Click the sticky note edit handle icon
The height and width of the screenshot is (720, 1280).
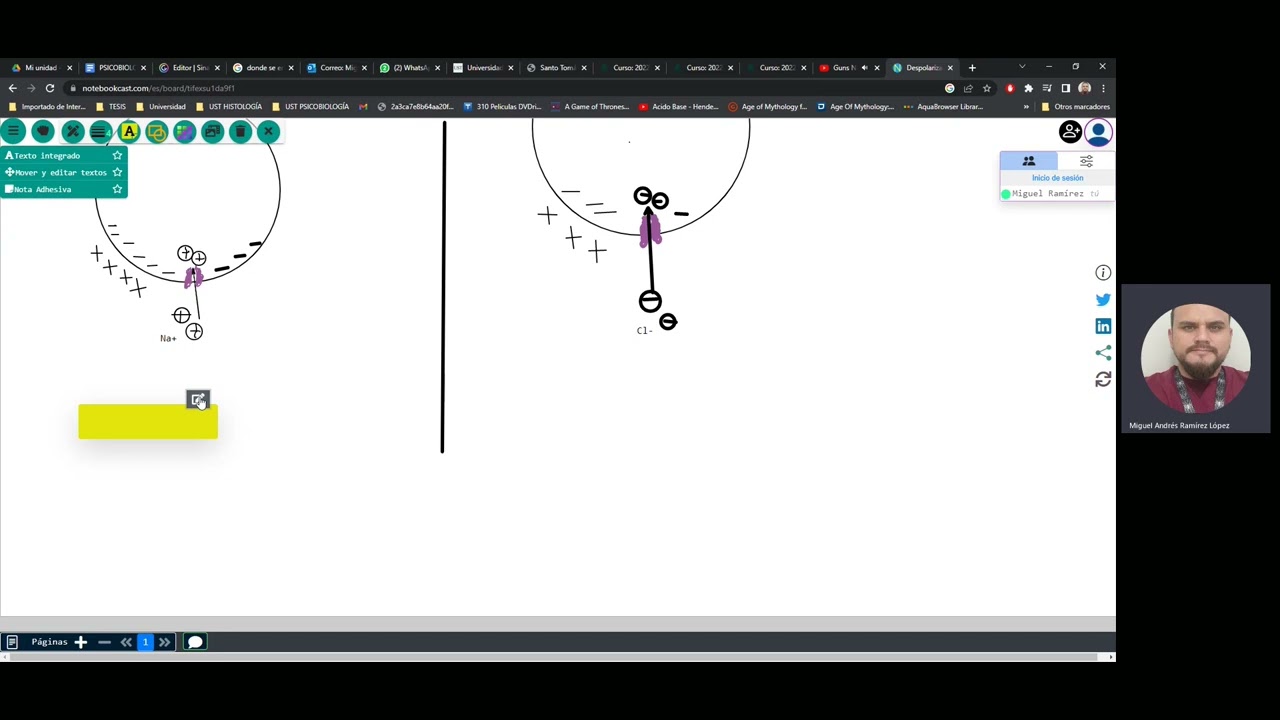[198, 400]
